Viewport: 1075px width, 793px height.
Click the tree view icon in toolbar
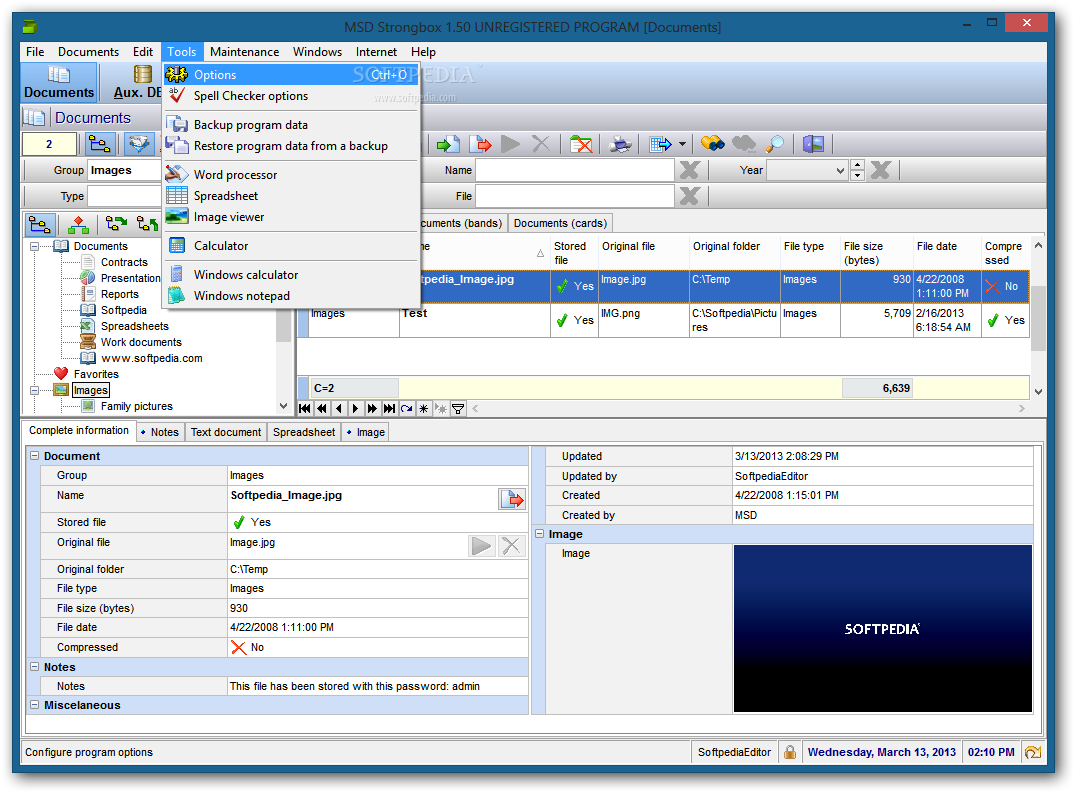click(99, 144)
